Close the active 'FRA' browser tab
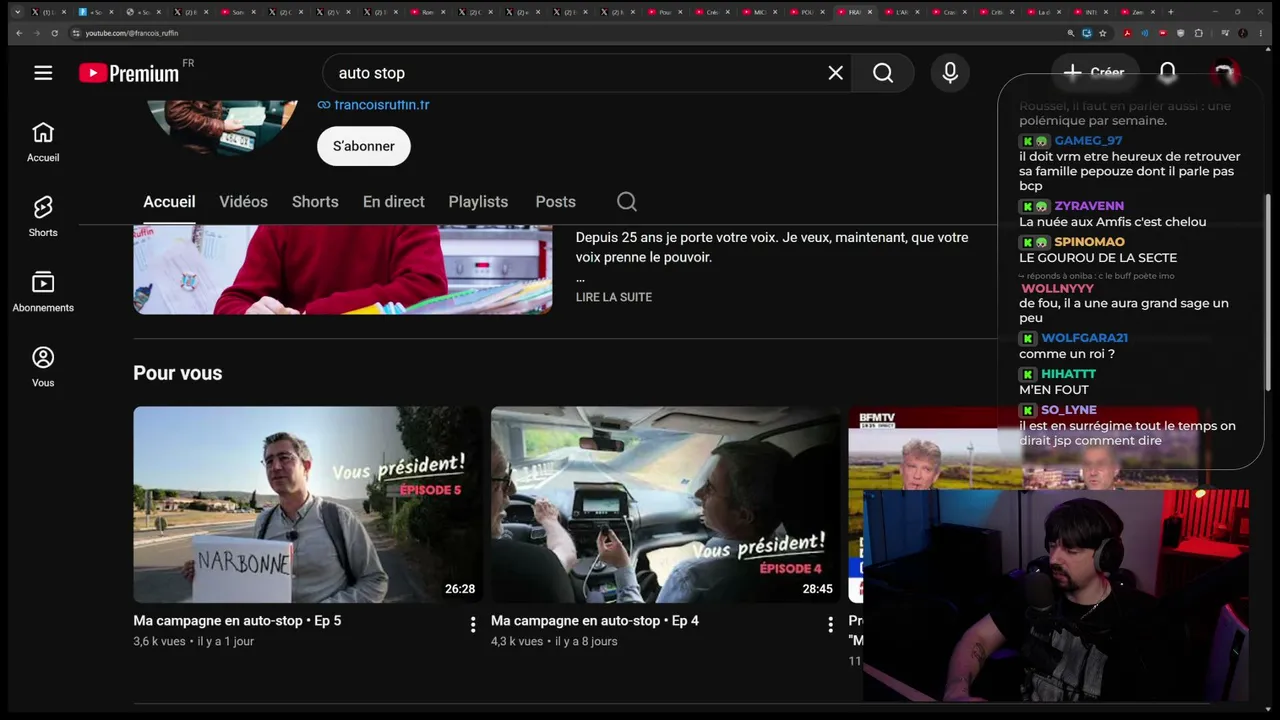This screenshot has height=720, width=1280. click(x=870, y=12)
